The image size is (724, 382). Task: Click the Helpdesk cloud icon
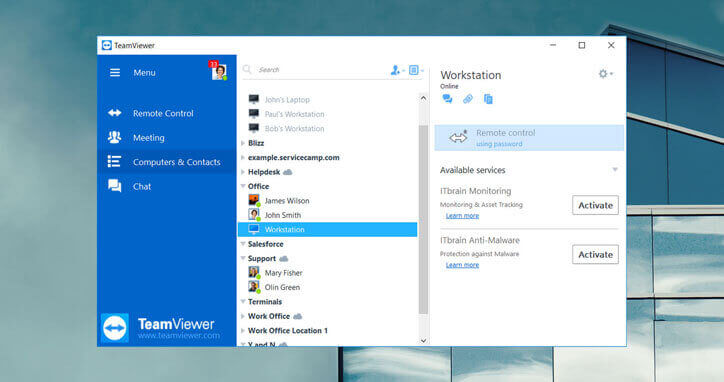coord(288,172)
